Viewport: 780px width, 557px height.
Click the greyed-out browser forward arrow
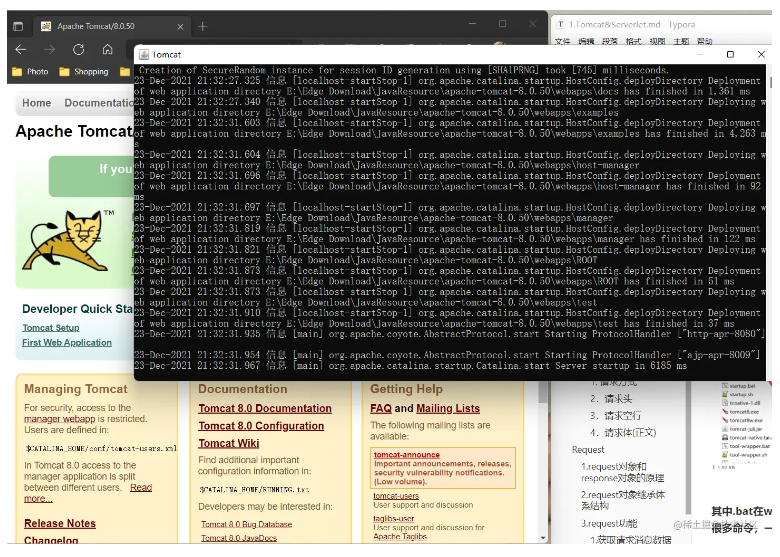pyautogui.click(x=49, y=49)
